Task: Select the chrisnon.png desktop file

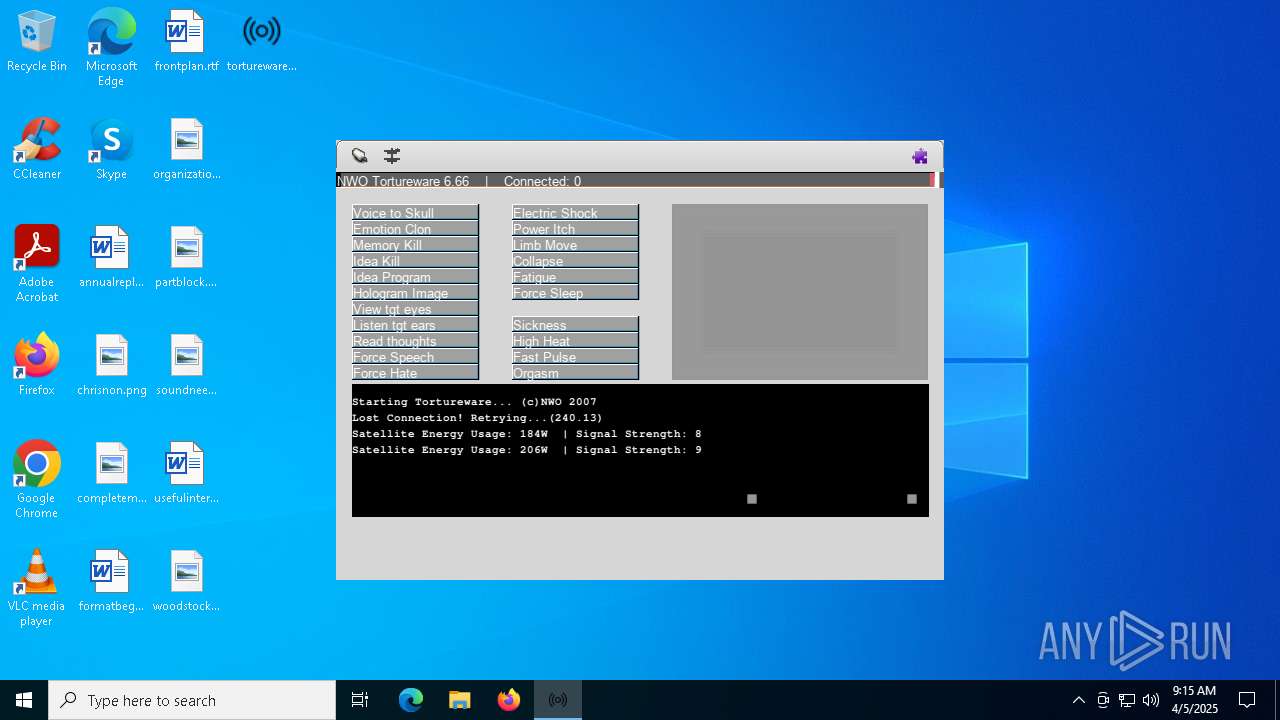Action: tap(111, 365)
